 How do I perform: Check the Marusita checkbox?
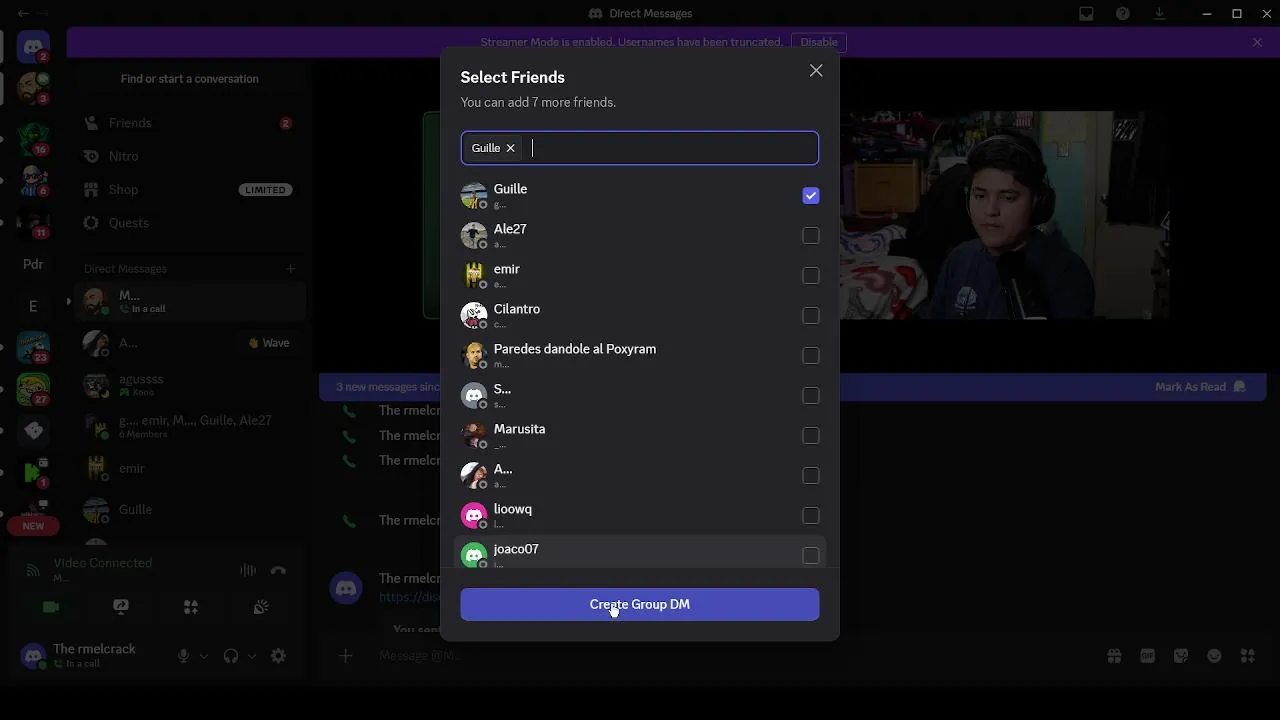click(811, 436)
